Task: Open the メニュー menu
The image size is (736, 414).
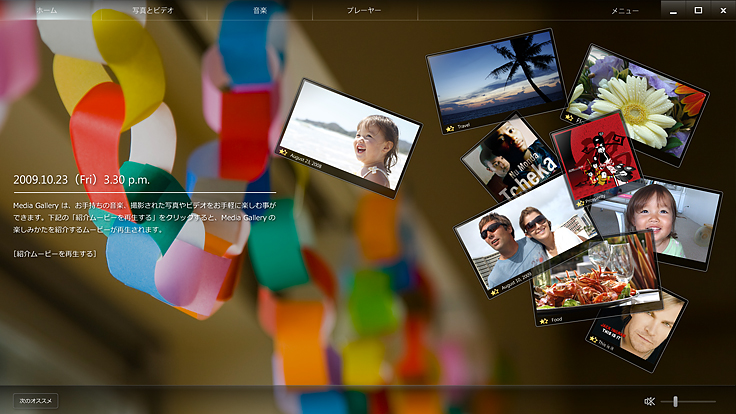Action: point(625,10)
